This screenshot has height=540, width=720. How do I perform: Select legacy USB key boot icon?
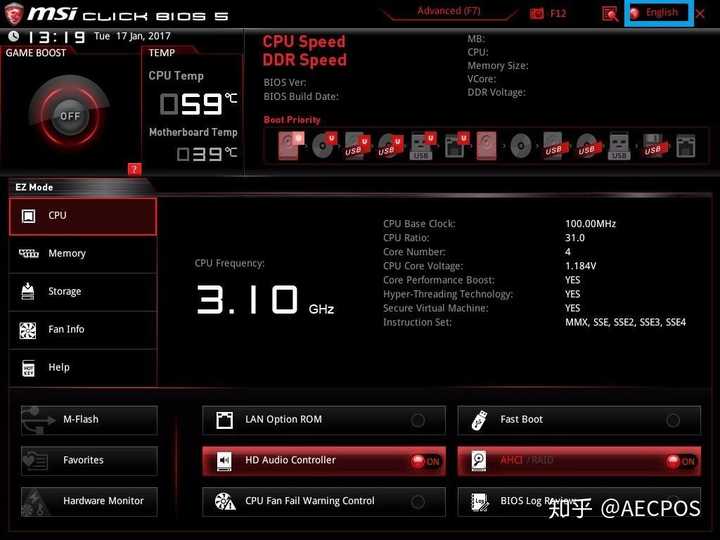pyautogui.click(x=619, y=146)
